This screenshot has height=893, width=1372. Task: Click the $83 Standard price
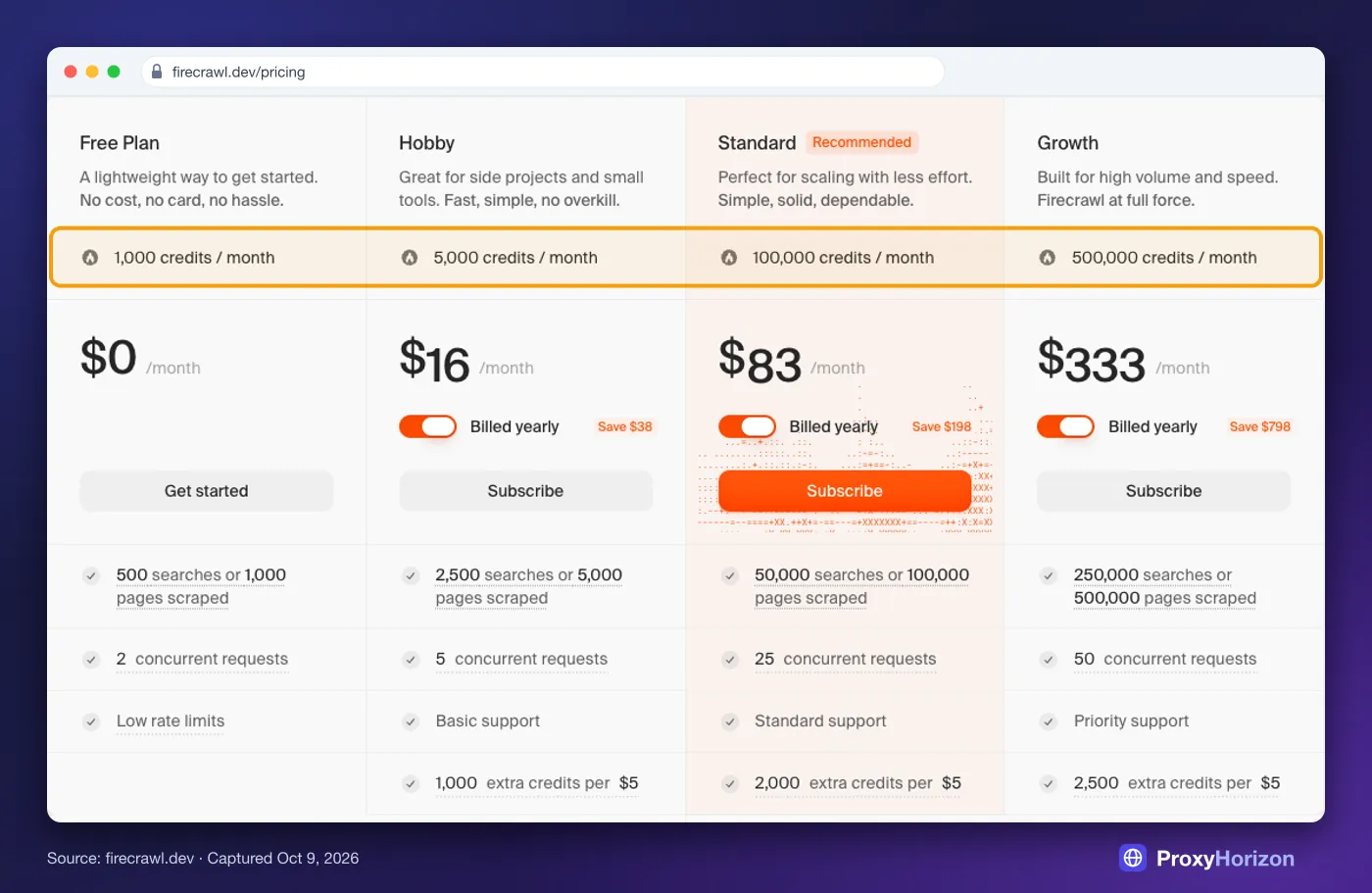(x=759, y=360)
